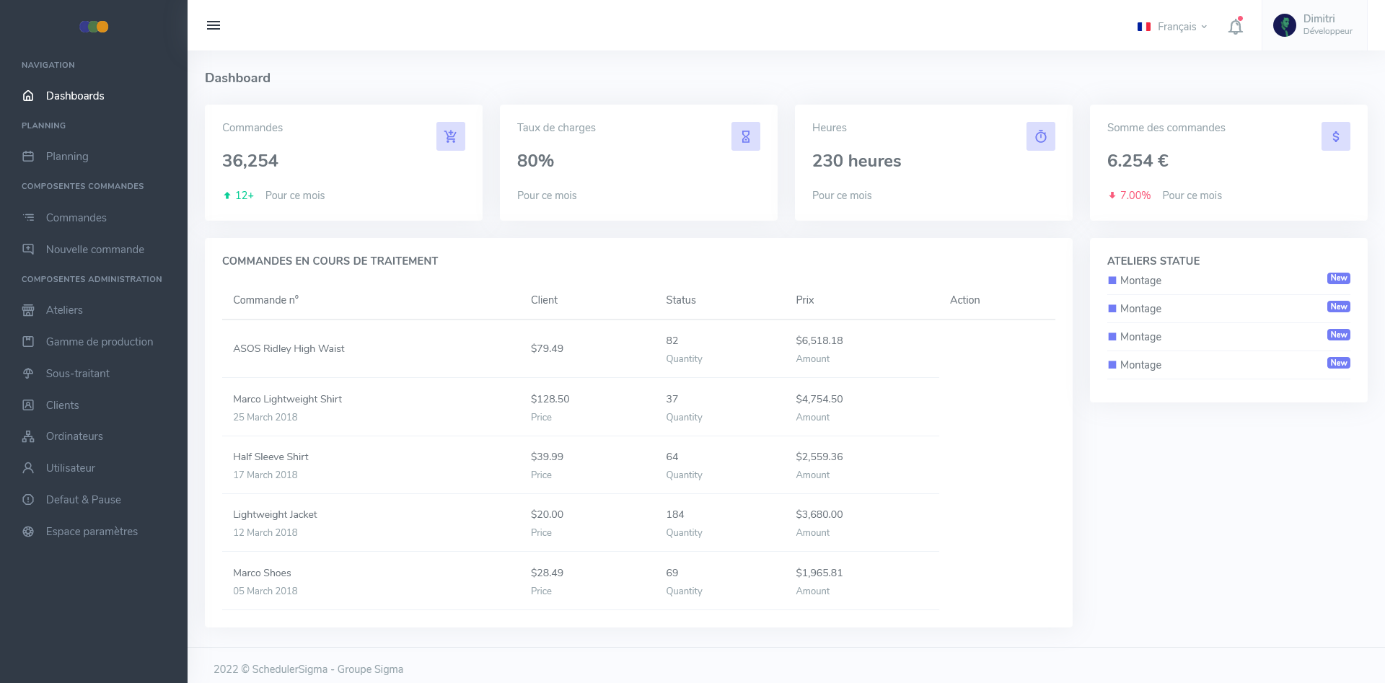Open Defaut & Pause sidebar item

93,499
